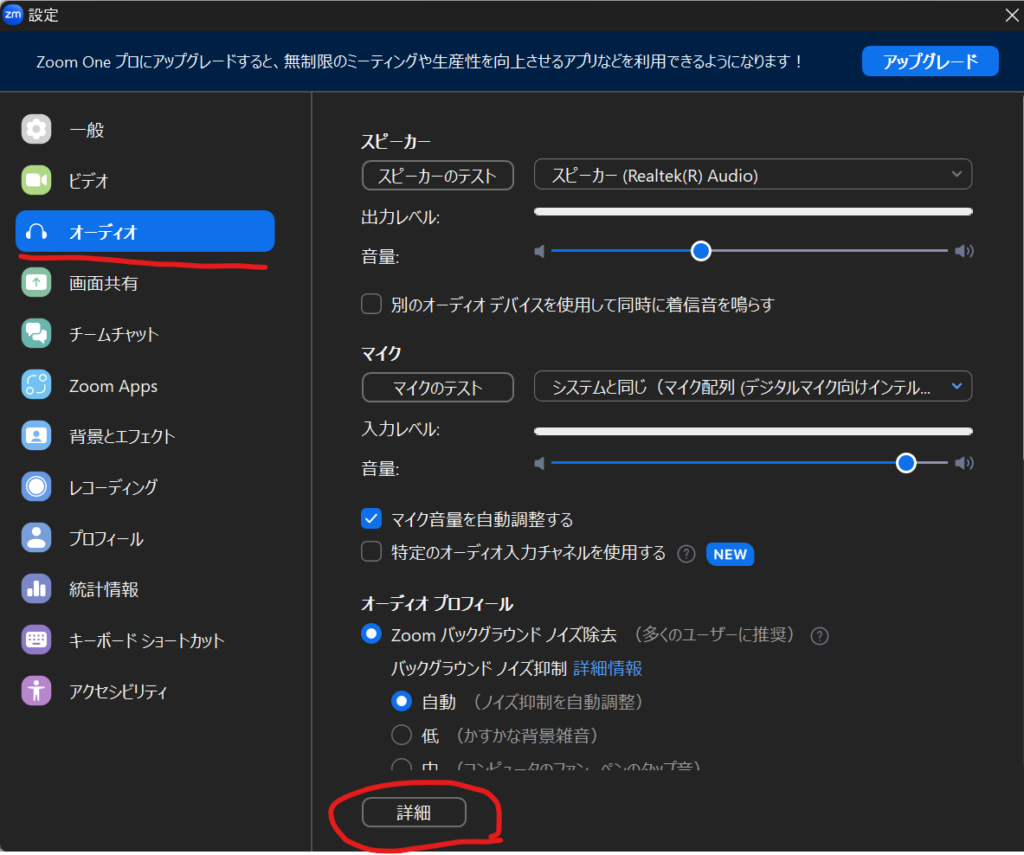
Task: Click the recording circle icon in the sidebar
Action: (36, 487)
